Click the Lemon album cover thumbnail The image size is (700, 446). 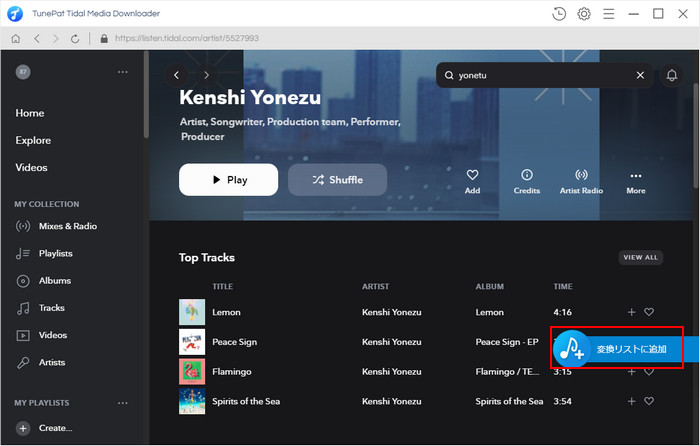(x=192, y=312)
